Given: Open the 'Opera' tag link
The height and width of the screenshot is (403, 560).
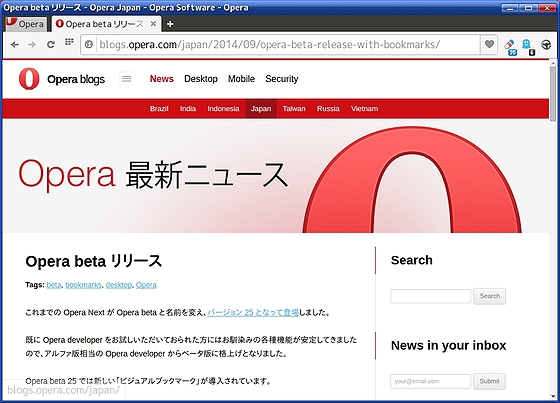Looking at the screenshot, I should (146, 285).
